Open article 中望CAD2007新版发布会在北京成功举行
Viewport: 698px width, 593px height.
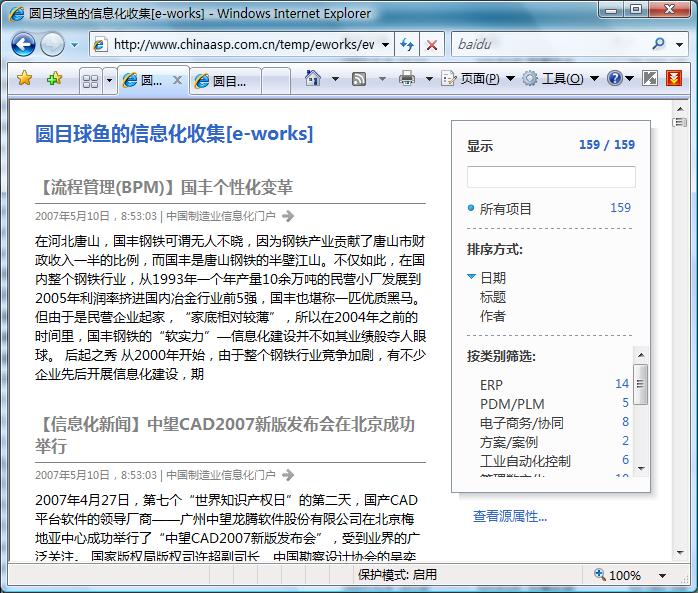click(x=225, y=435)
